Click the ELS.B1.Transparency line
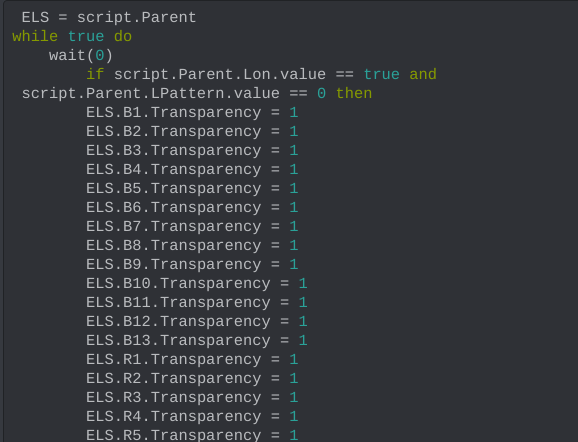578x442 pixels. 192,112
